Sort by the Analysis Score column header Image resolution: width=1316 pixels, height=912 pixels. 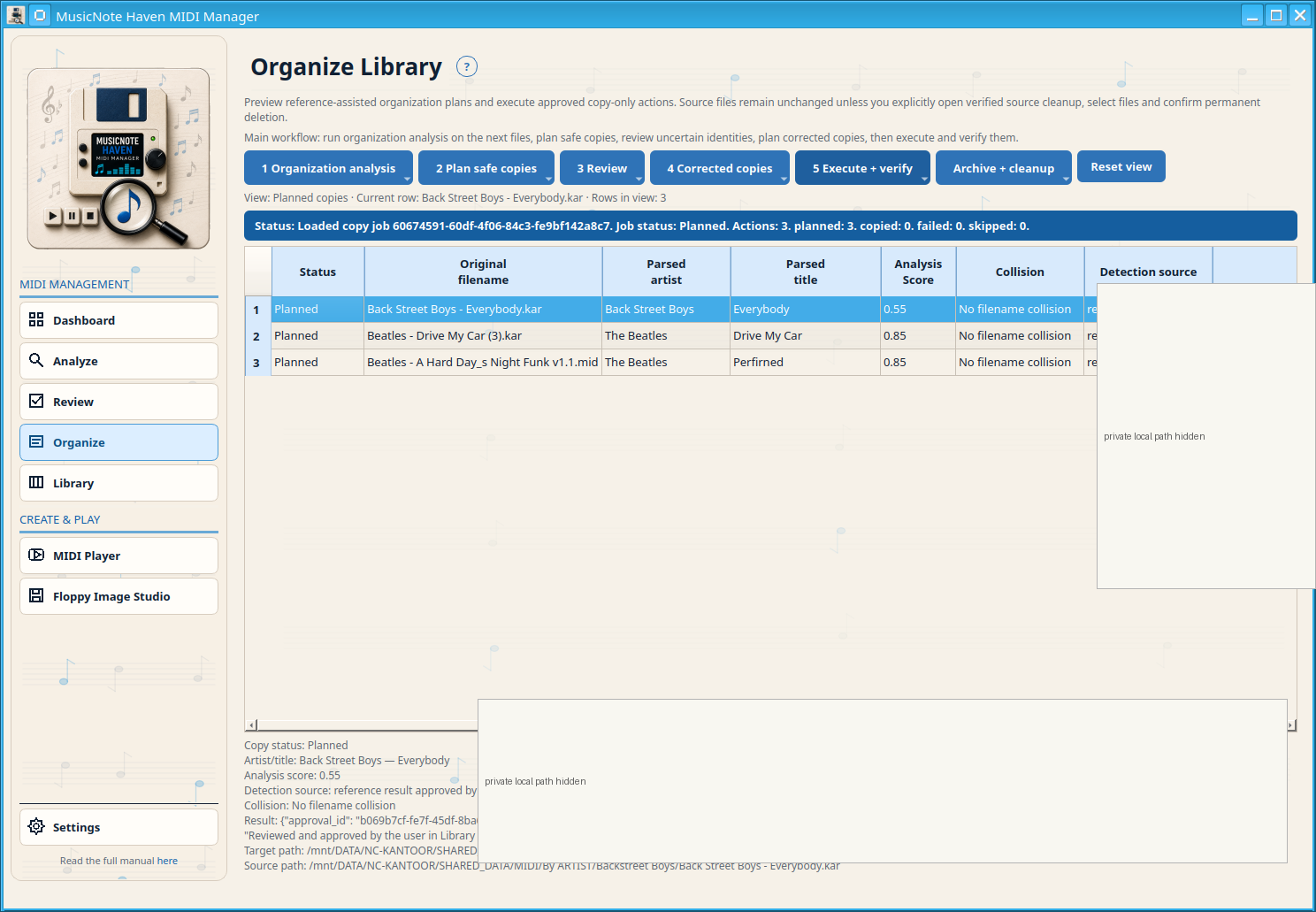point(918,272)
